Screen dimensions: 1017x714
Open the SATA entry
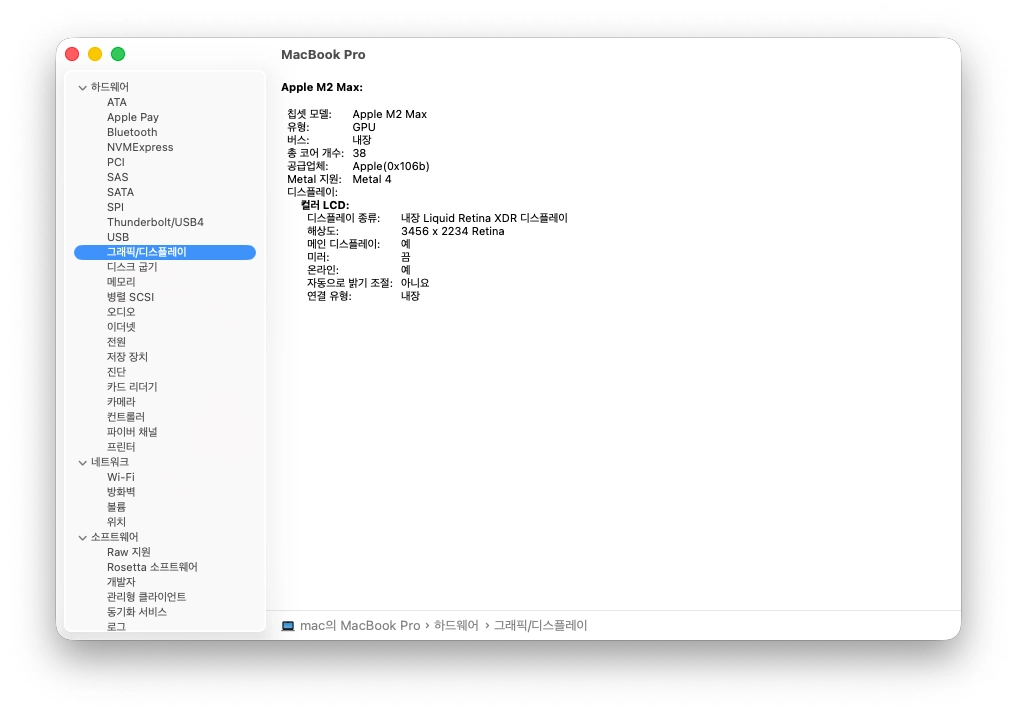click(120, 192)
